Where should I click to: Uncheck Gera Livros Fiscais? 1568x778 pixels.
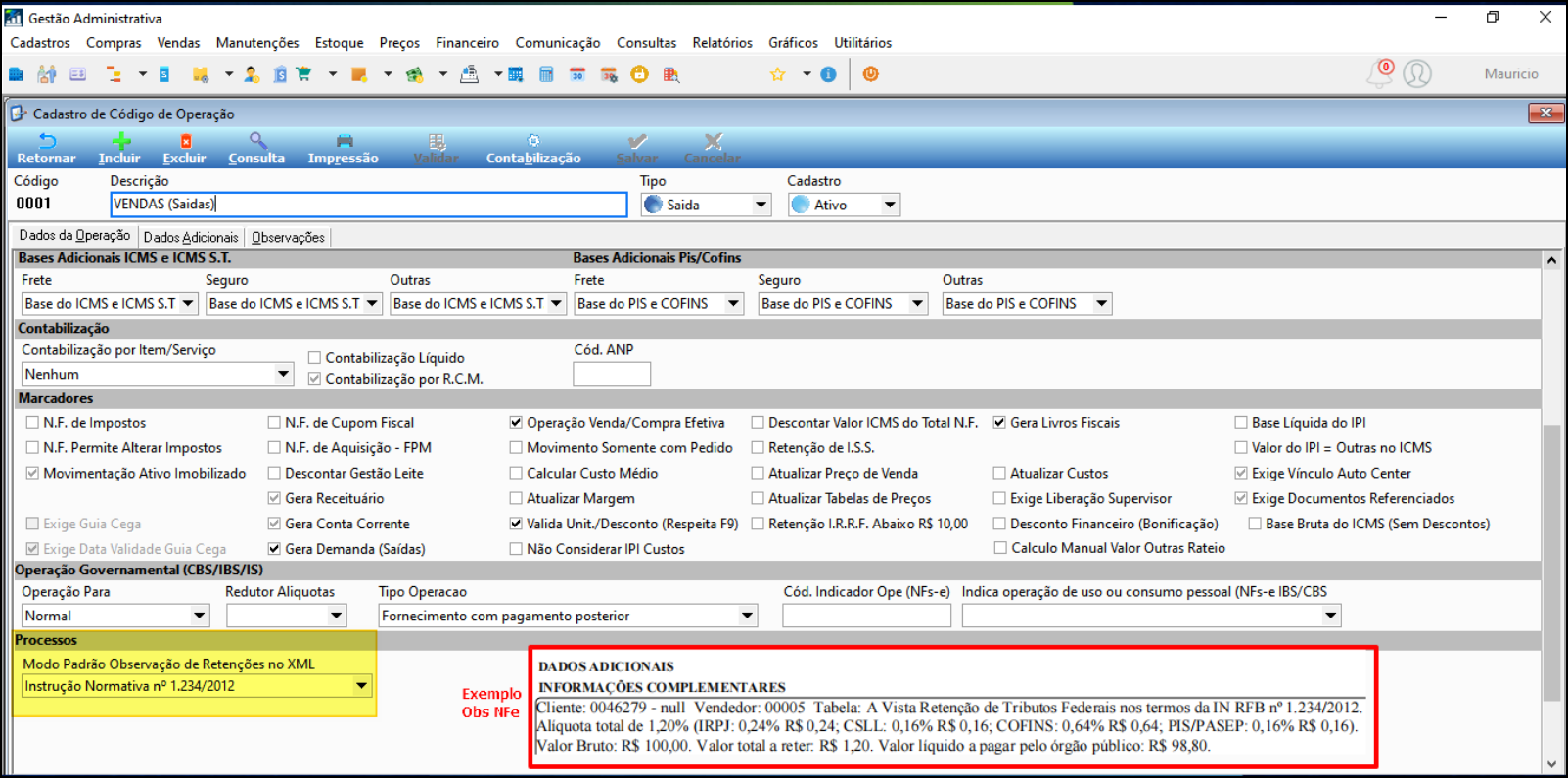pyautogui.click(x=999, y=423)
